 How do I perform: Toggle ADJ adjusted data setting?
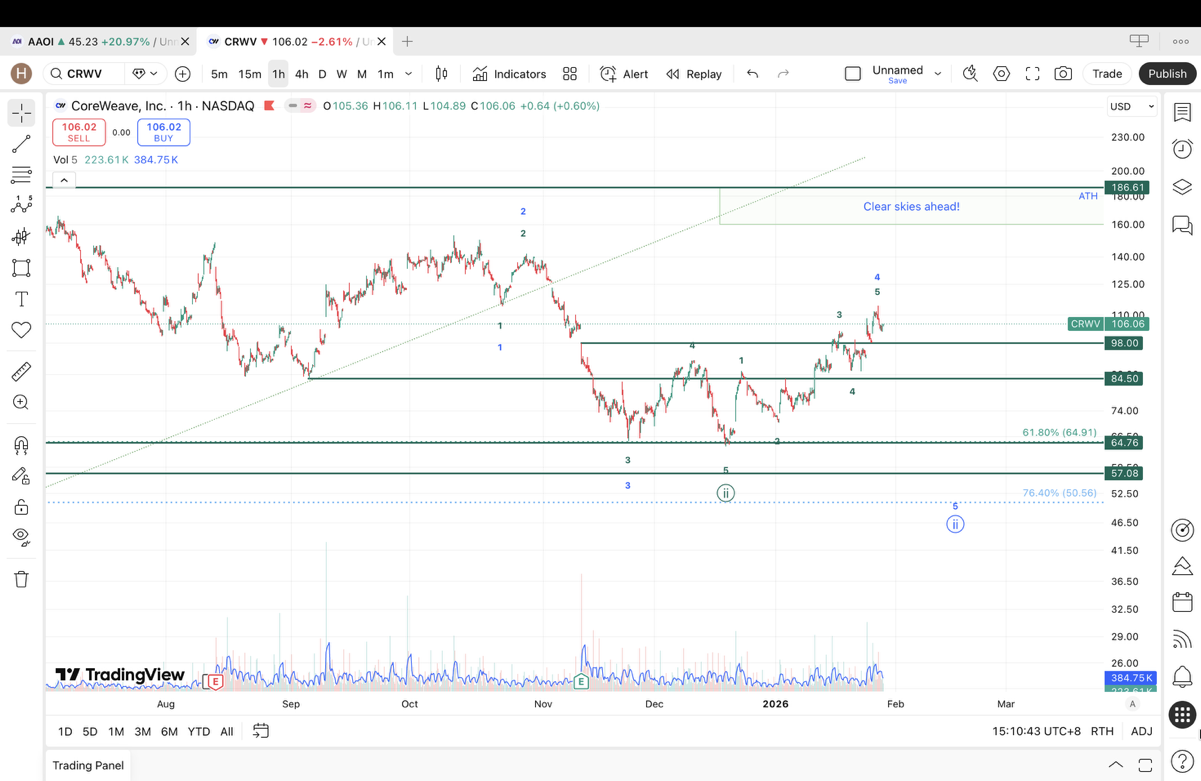[x=1141, y=731]
